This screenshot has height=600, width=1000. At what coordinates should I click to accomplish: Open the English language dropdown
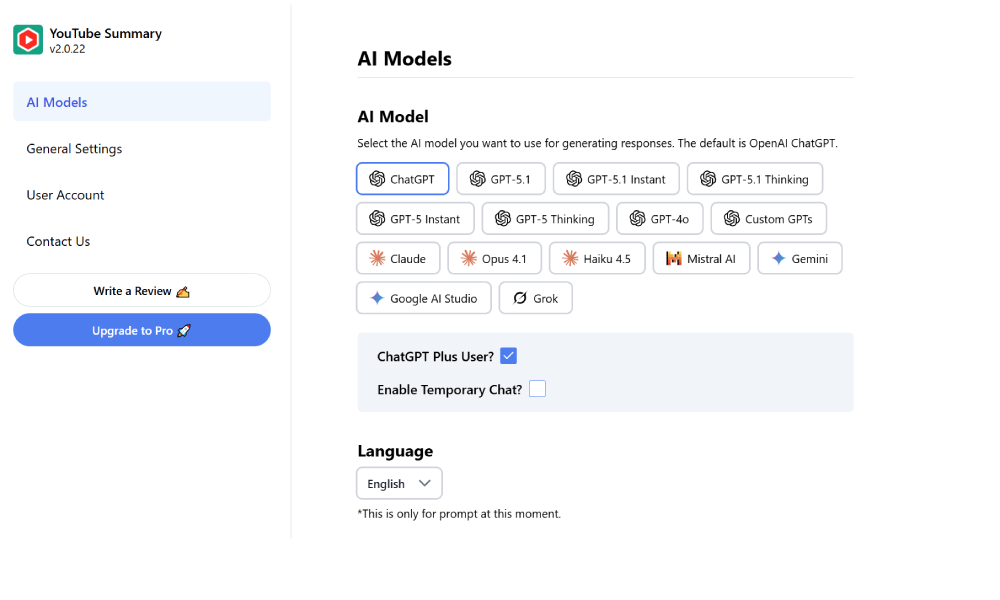(x=399, y=484)
